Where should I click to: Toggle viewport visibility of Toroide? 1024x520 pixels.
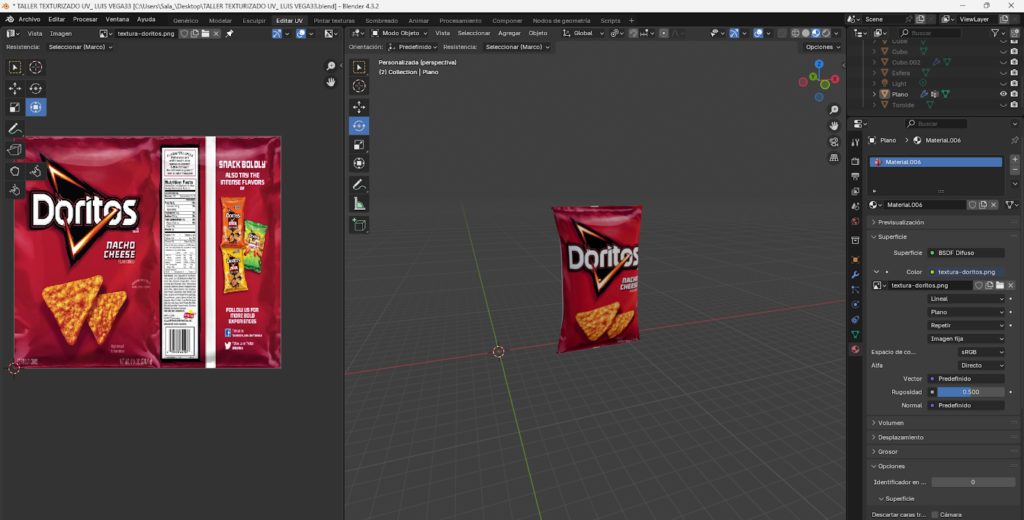point(1004,105)
